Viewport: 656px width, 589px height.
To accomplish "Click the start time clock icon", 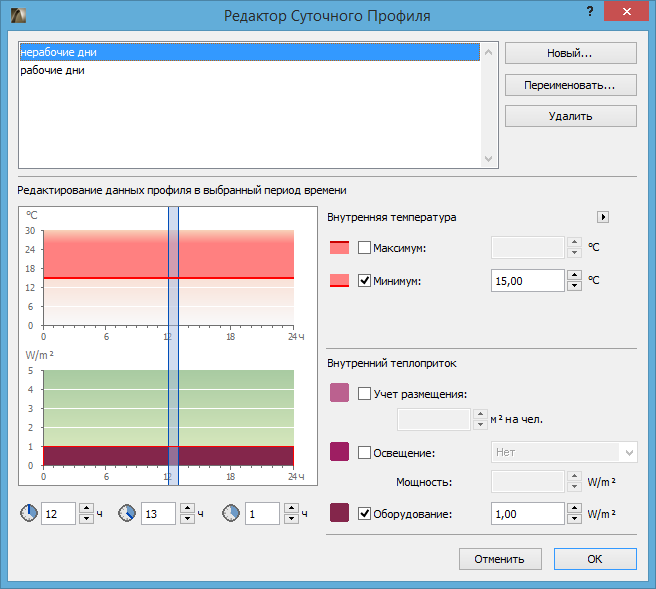I will [x=29, y=513].
